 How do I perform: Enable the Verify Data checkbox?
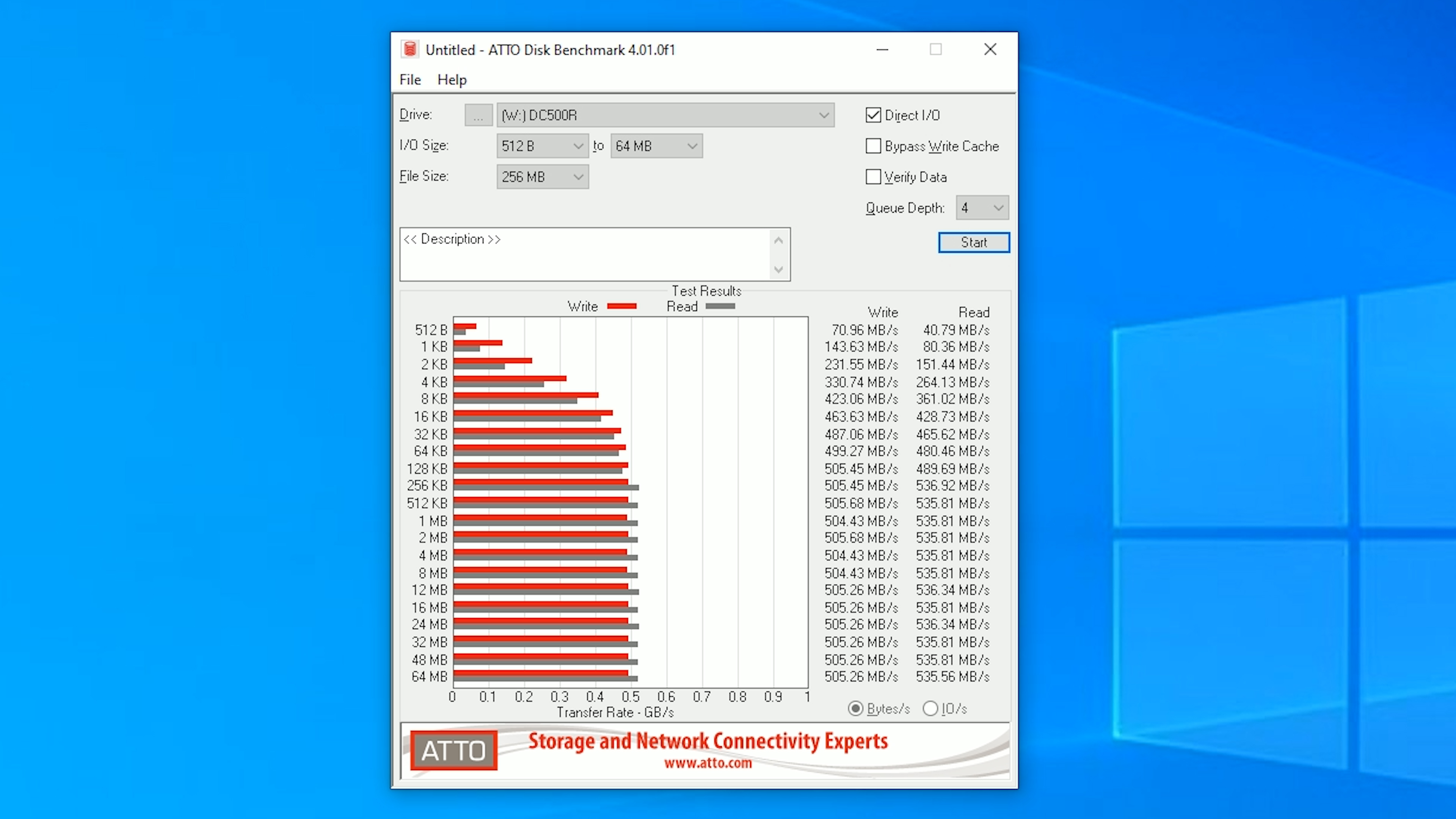[873, 177]
